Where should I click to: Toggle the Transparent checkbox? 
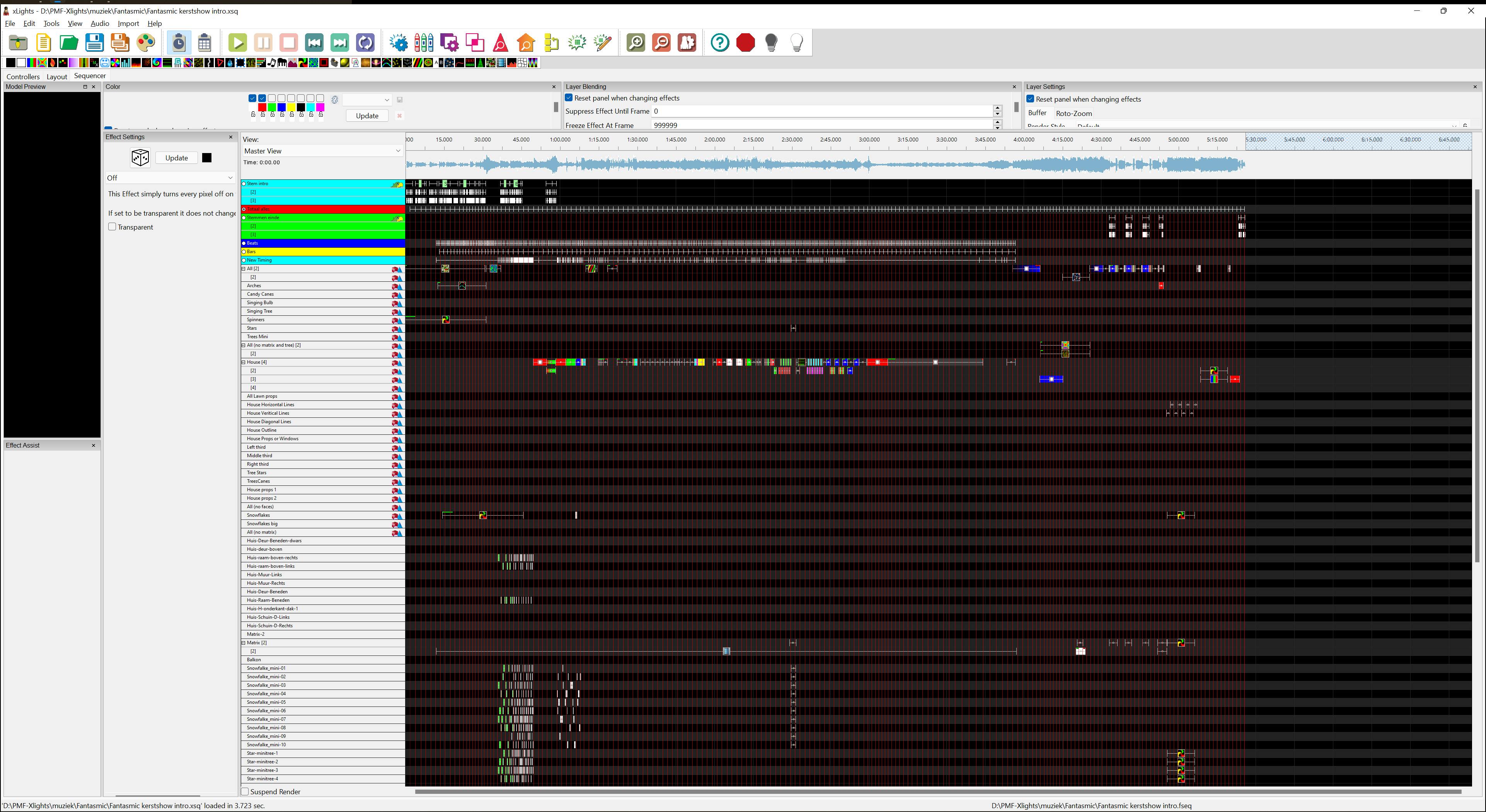click(x=112, y=226)
